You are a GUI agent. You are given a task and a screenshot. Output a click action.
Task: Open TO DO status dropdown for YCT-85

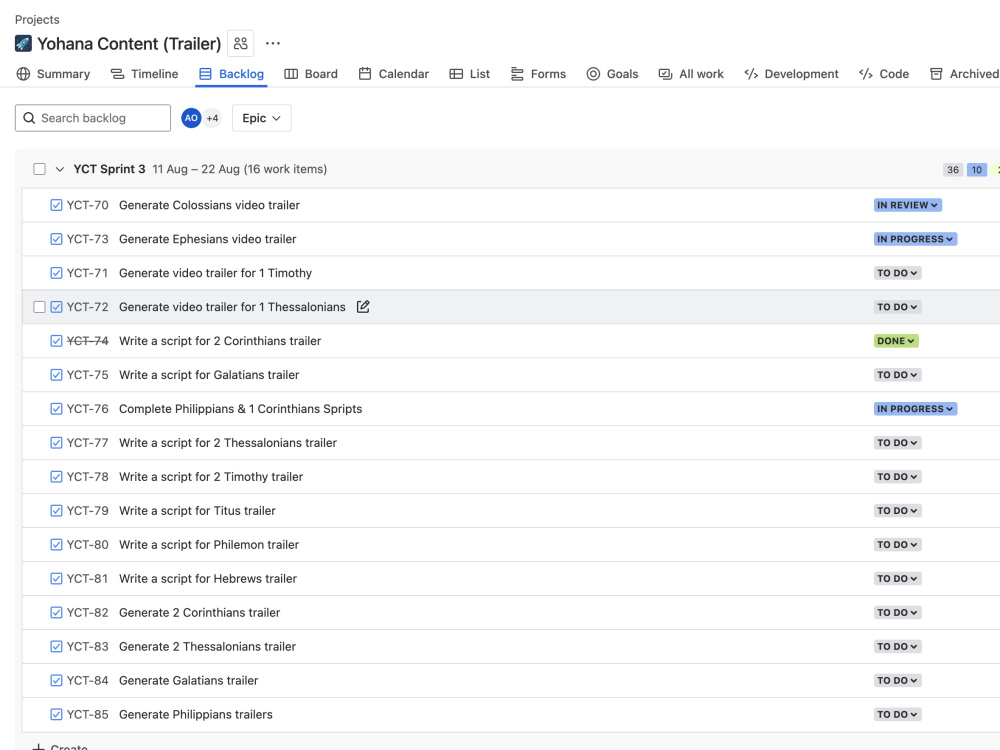point(897,714)
